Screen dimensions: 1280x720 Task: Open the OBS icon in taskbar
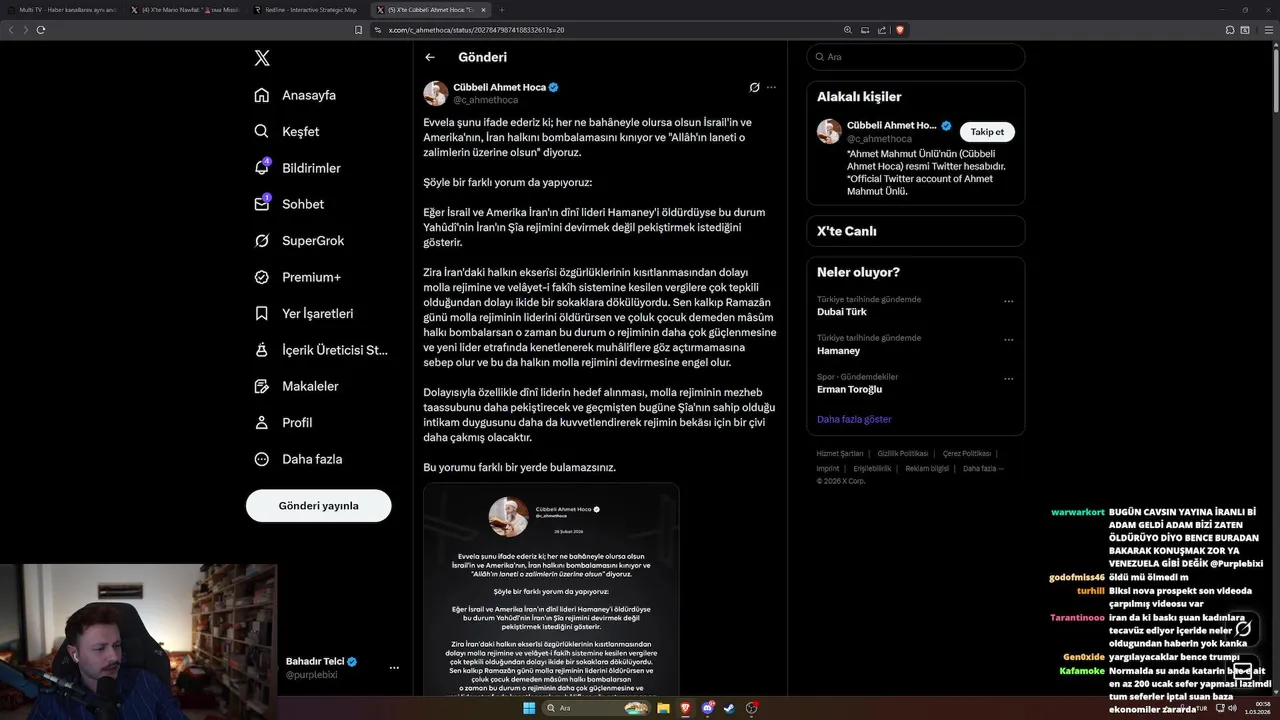click(x=752, y=708)
